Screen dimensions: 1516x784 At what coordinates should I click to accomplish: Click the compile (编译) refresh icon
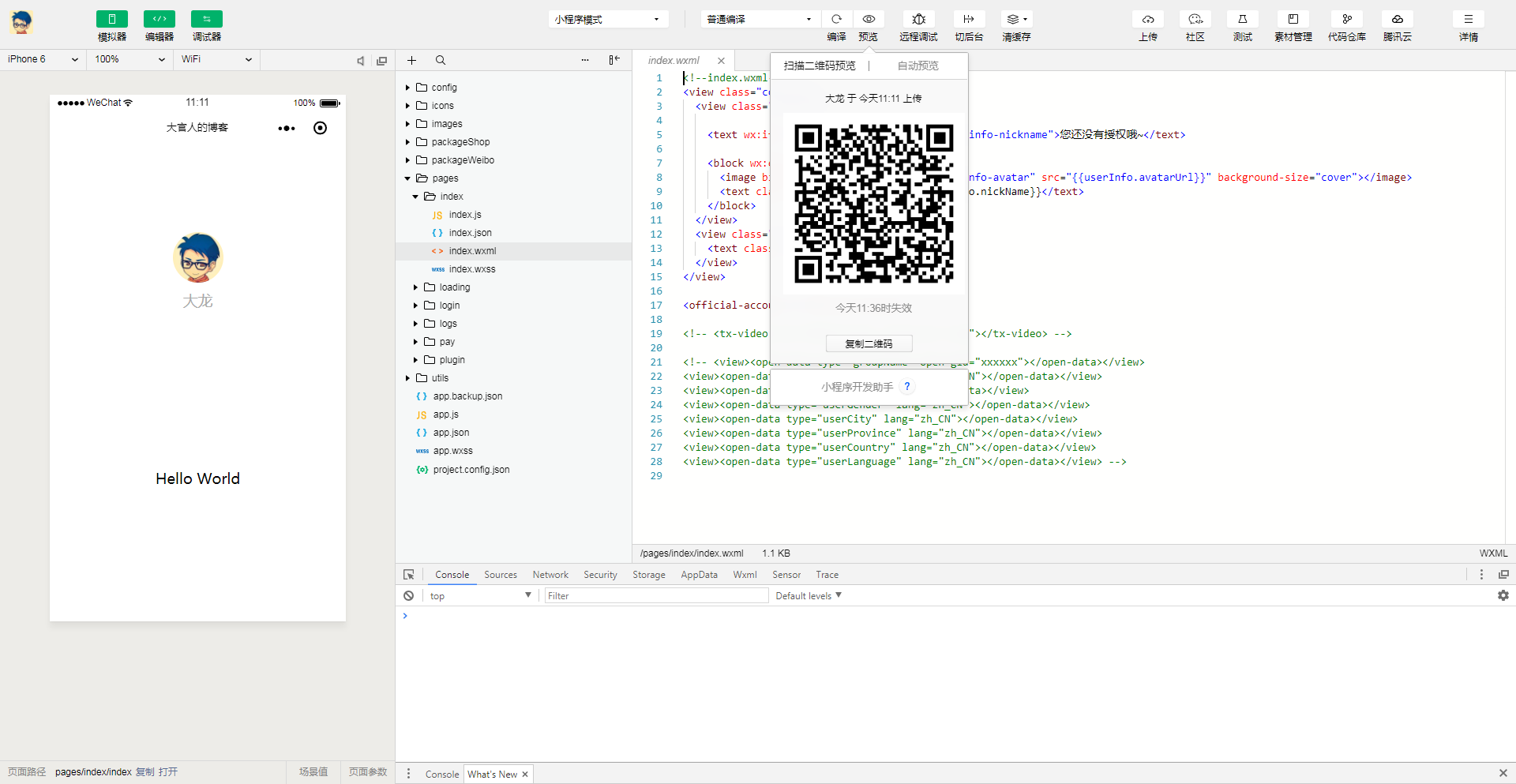tap(837, 19)
